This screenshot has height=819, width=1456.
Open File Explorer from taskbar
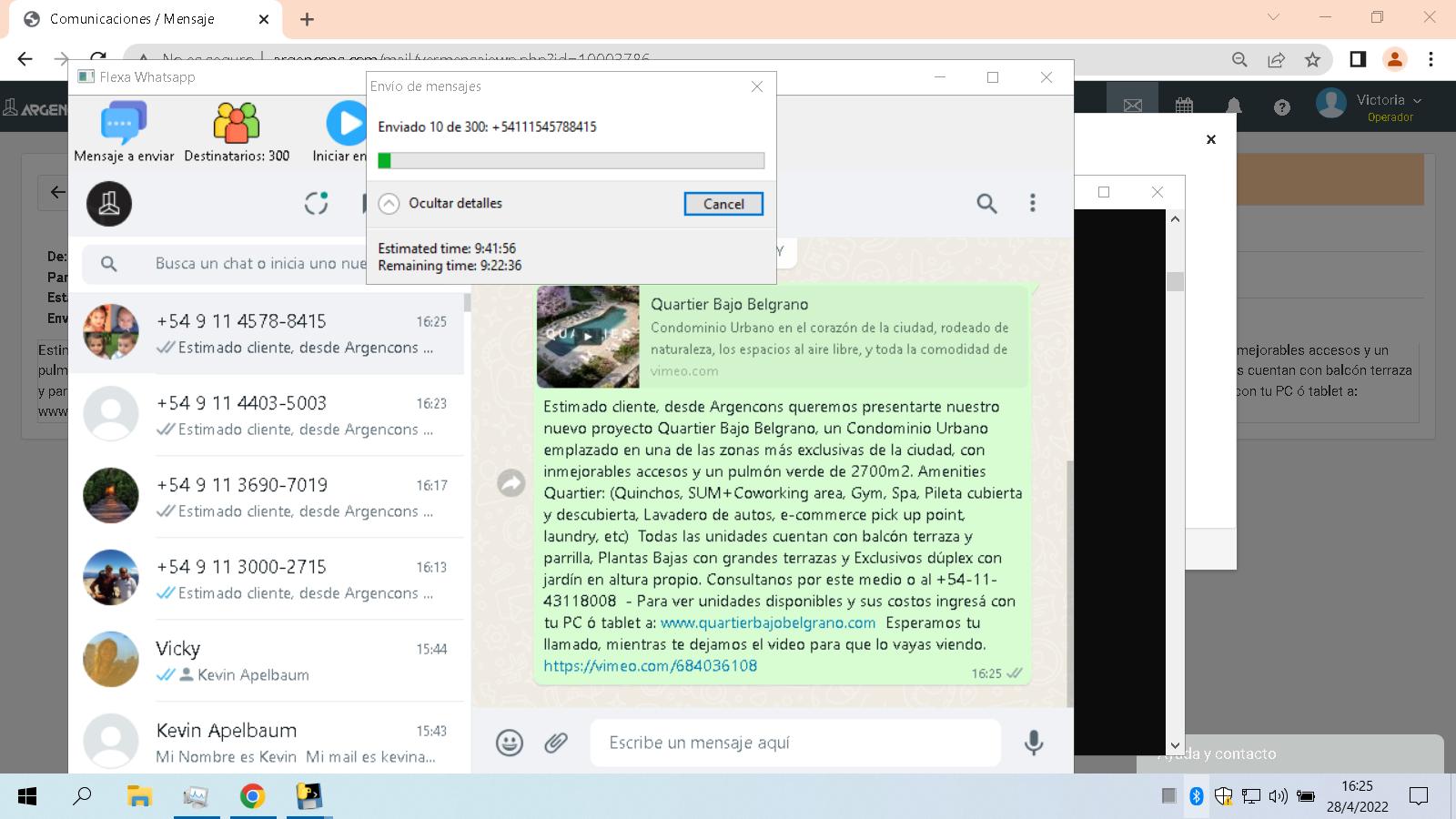pyautogui.click(x=138, y=796)
